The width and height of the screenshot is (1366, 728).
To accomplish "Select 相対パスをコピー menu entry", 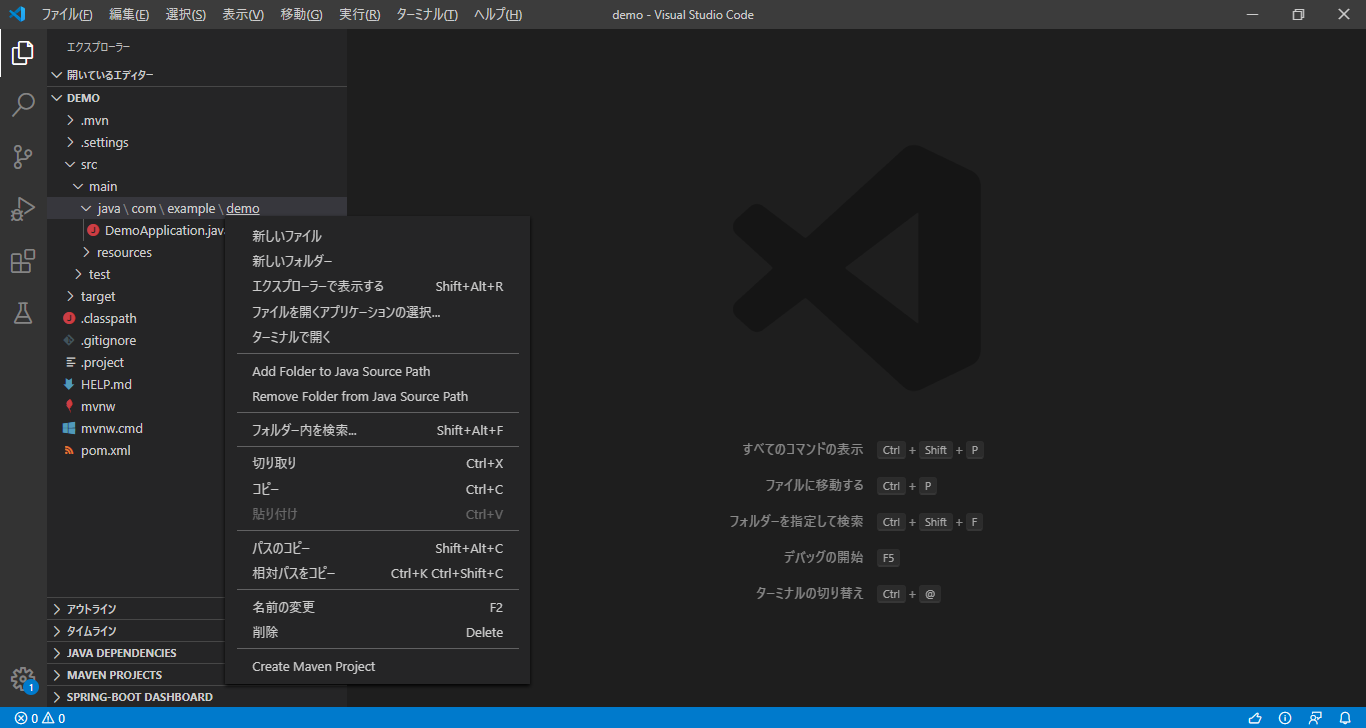I will tap(377, 573).
